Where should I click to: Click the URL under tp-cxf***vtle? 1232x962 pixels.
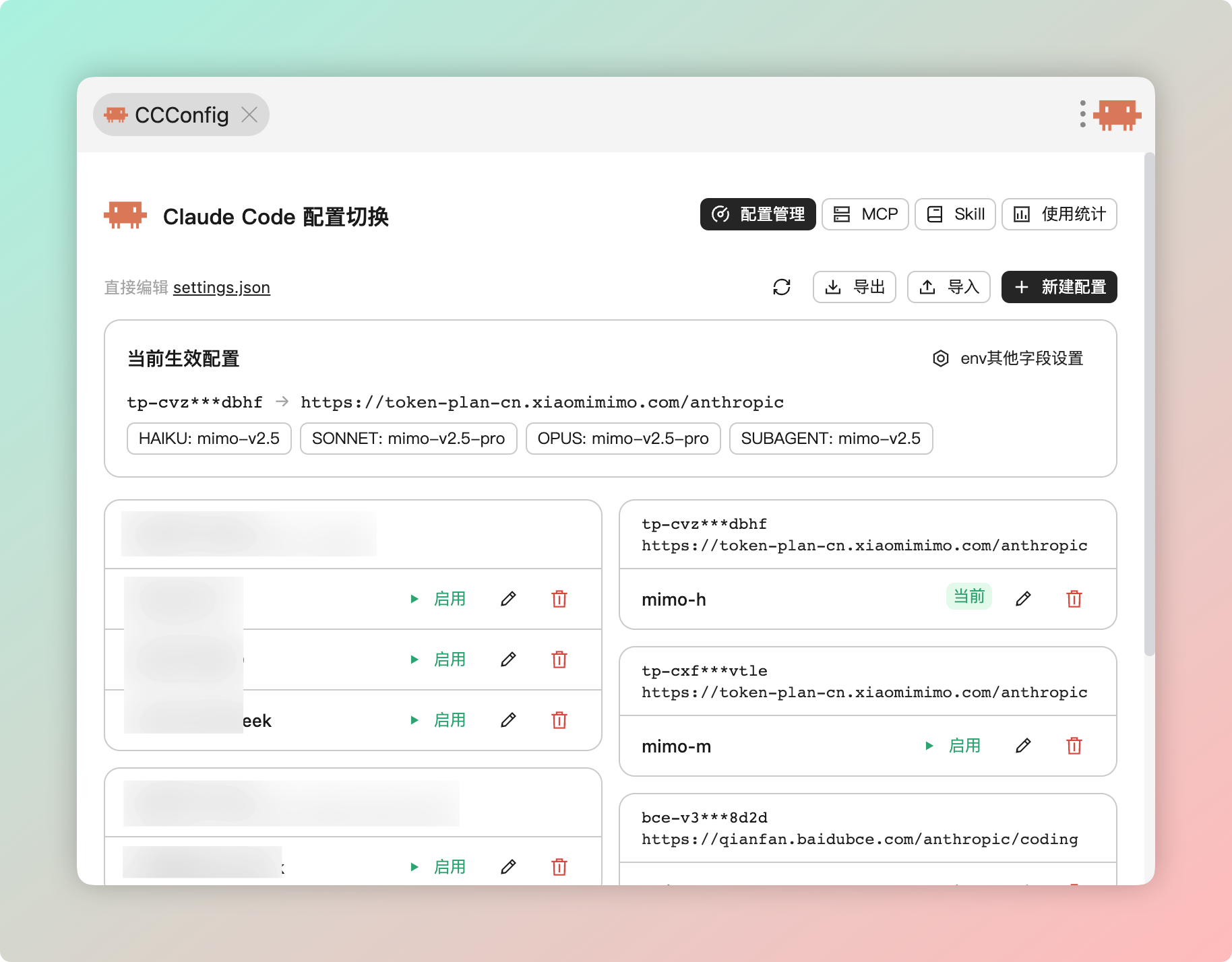[865, 693]
